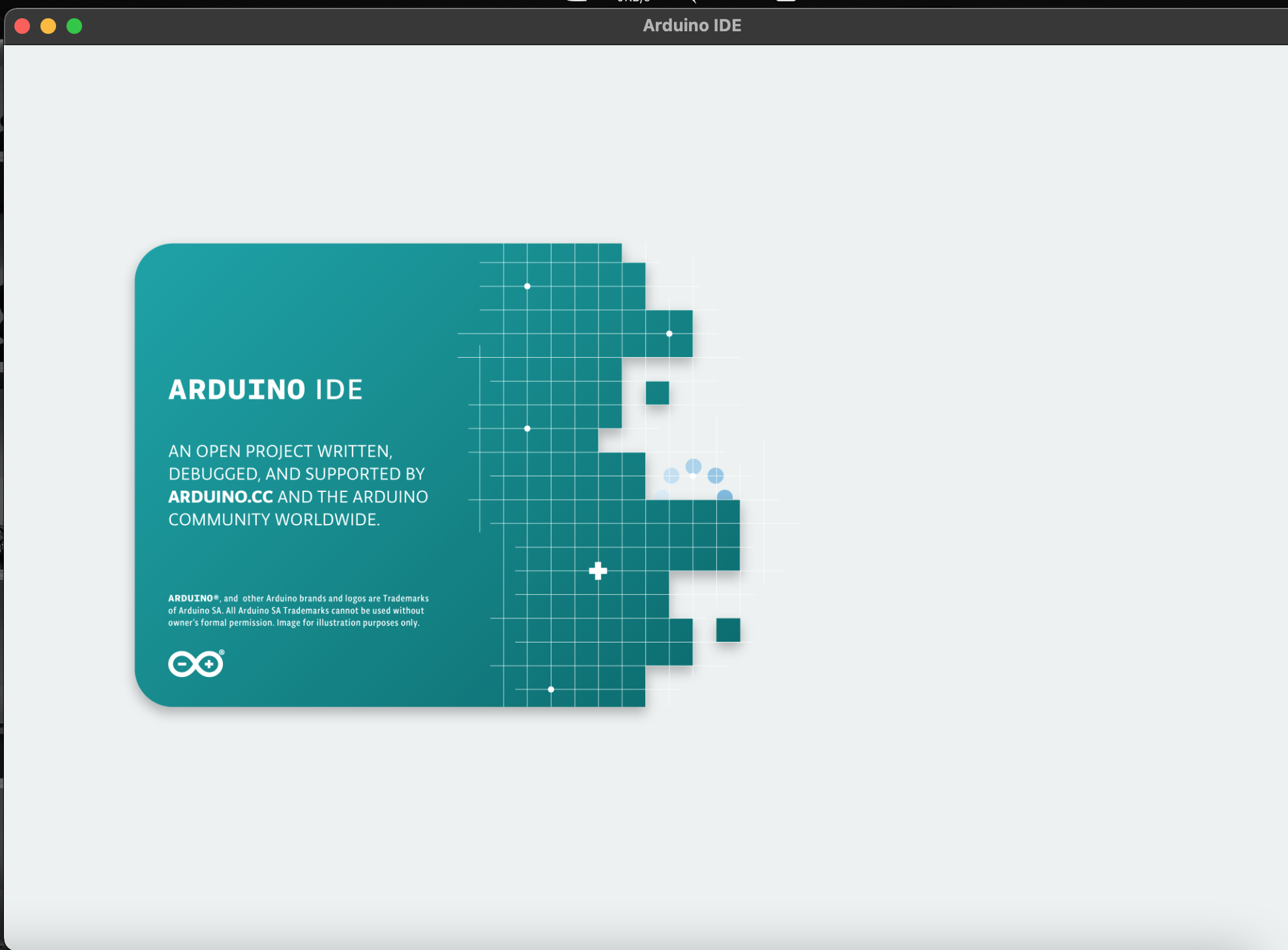Click the "ARDUINO IDE" splash heading
The height and width of the screenshot is (950, 1288).
[x=265, y=390]
